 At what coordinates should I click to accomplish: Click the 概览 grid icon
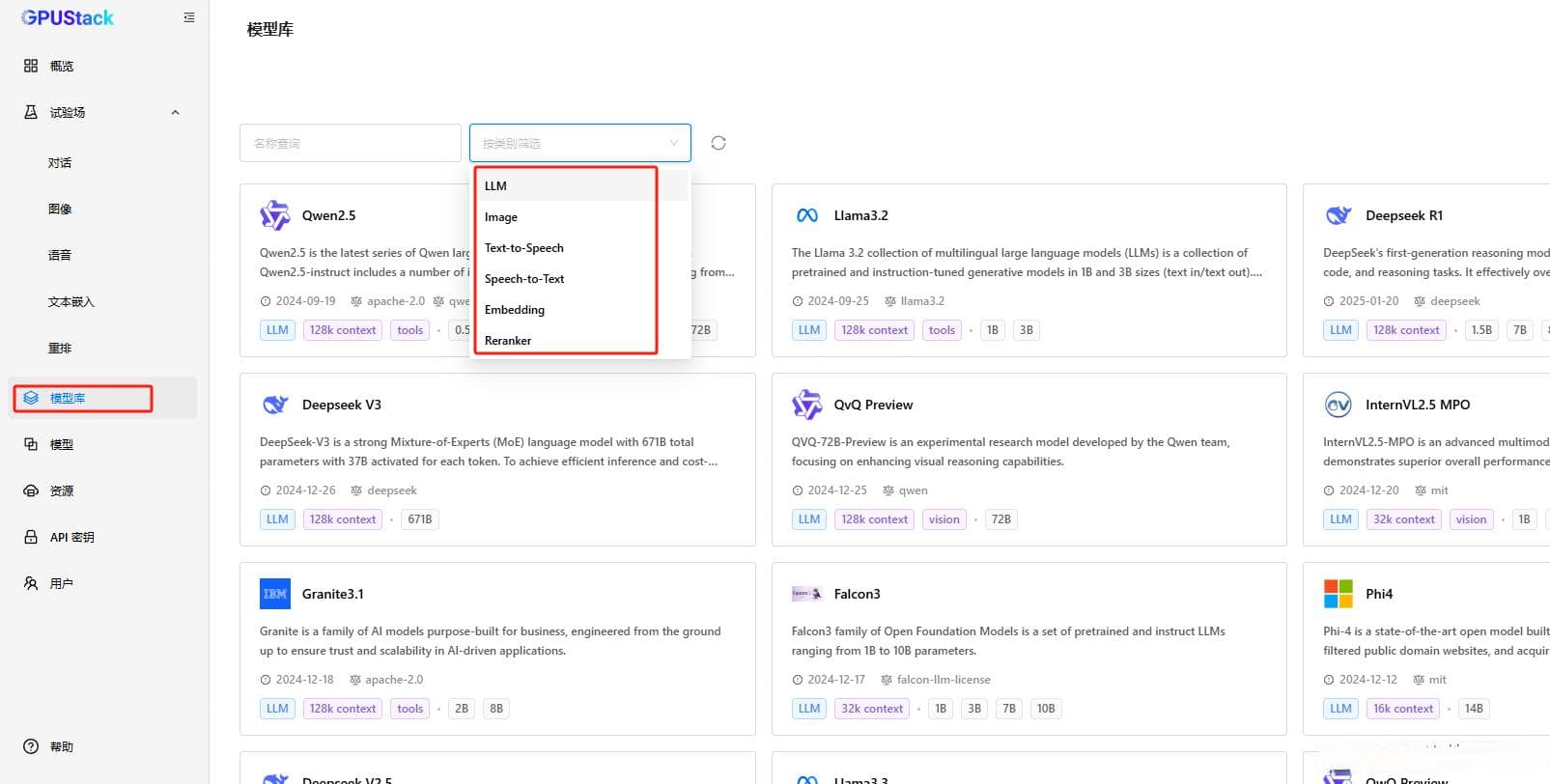point(31,66)
